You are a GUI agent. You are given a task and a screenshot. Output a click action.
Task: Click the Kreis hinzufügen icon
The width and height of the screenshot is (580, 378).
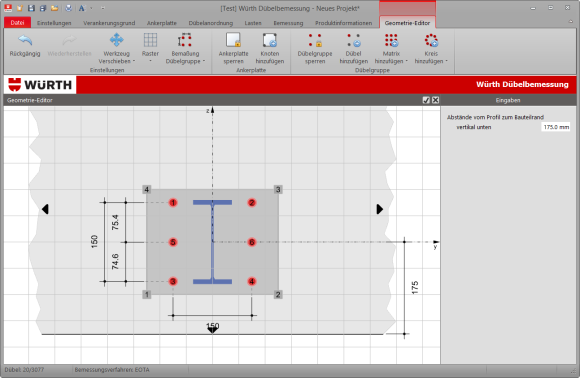coord(431,40)
